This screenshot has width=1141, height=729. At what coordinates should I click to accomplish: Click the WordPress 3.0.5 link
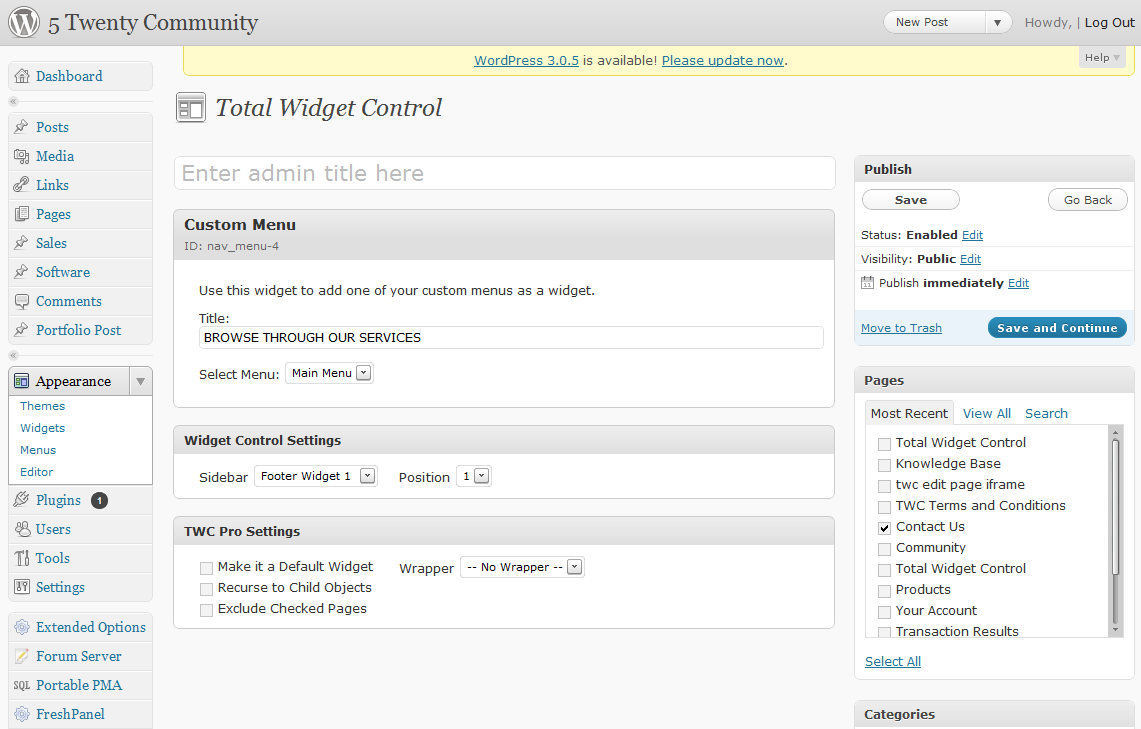[x=526, y=60]
